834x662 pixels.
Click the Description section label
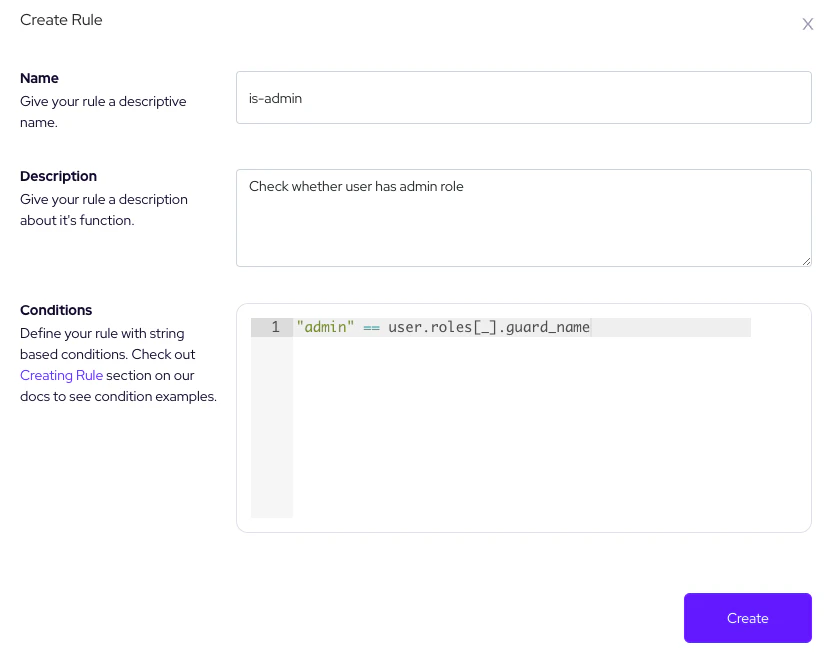(x=58, y=176)
